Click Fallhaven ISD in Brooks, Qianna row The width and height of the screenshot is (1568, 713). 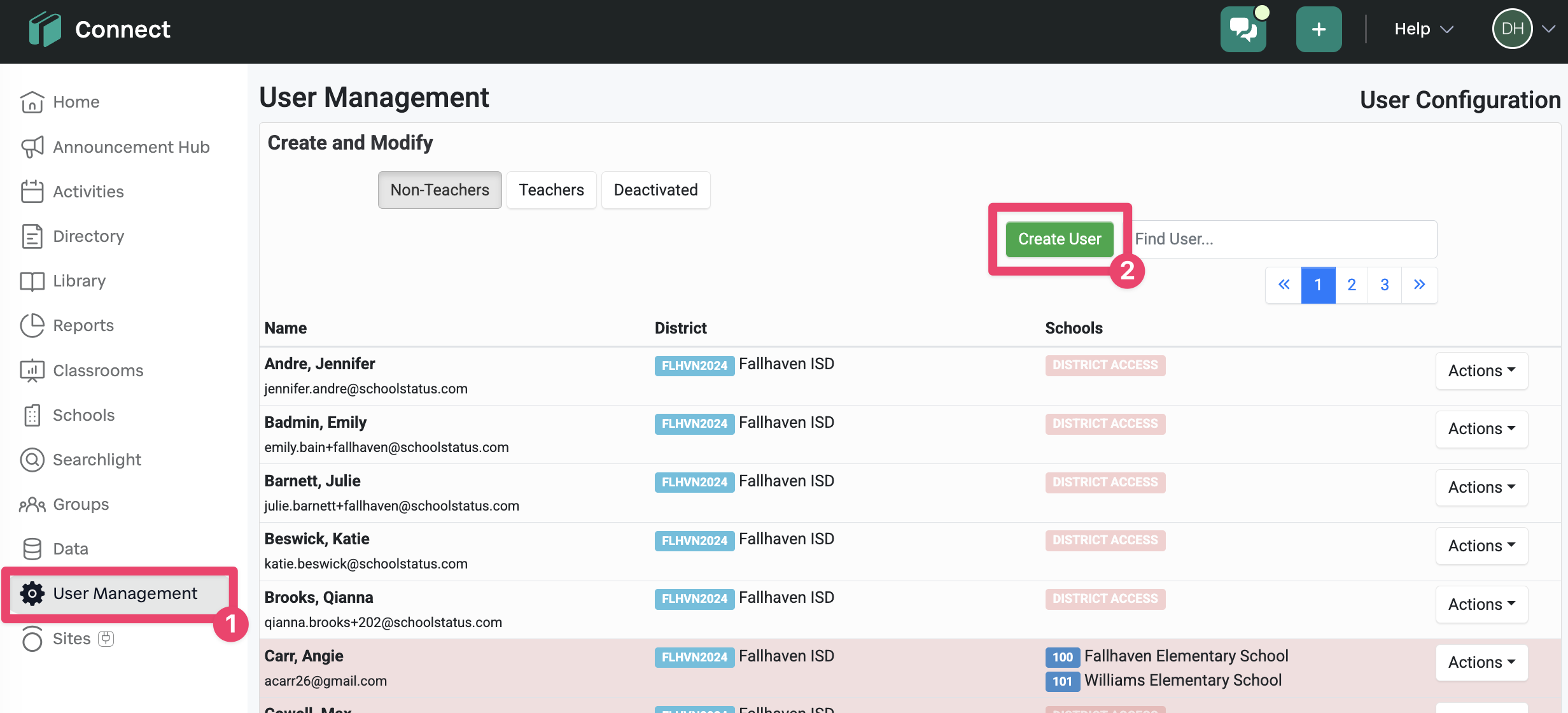pyautogui.click(x=787, y=597)
